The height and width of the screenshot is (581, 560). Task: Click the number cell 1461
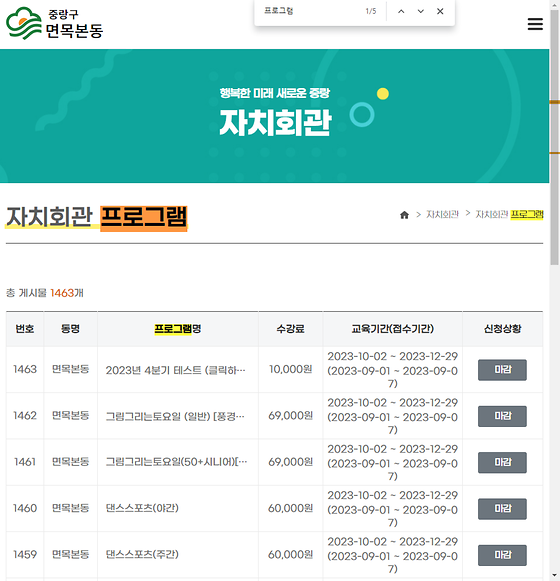click(x=25, y=462)
